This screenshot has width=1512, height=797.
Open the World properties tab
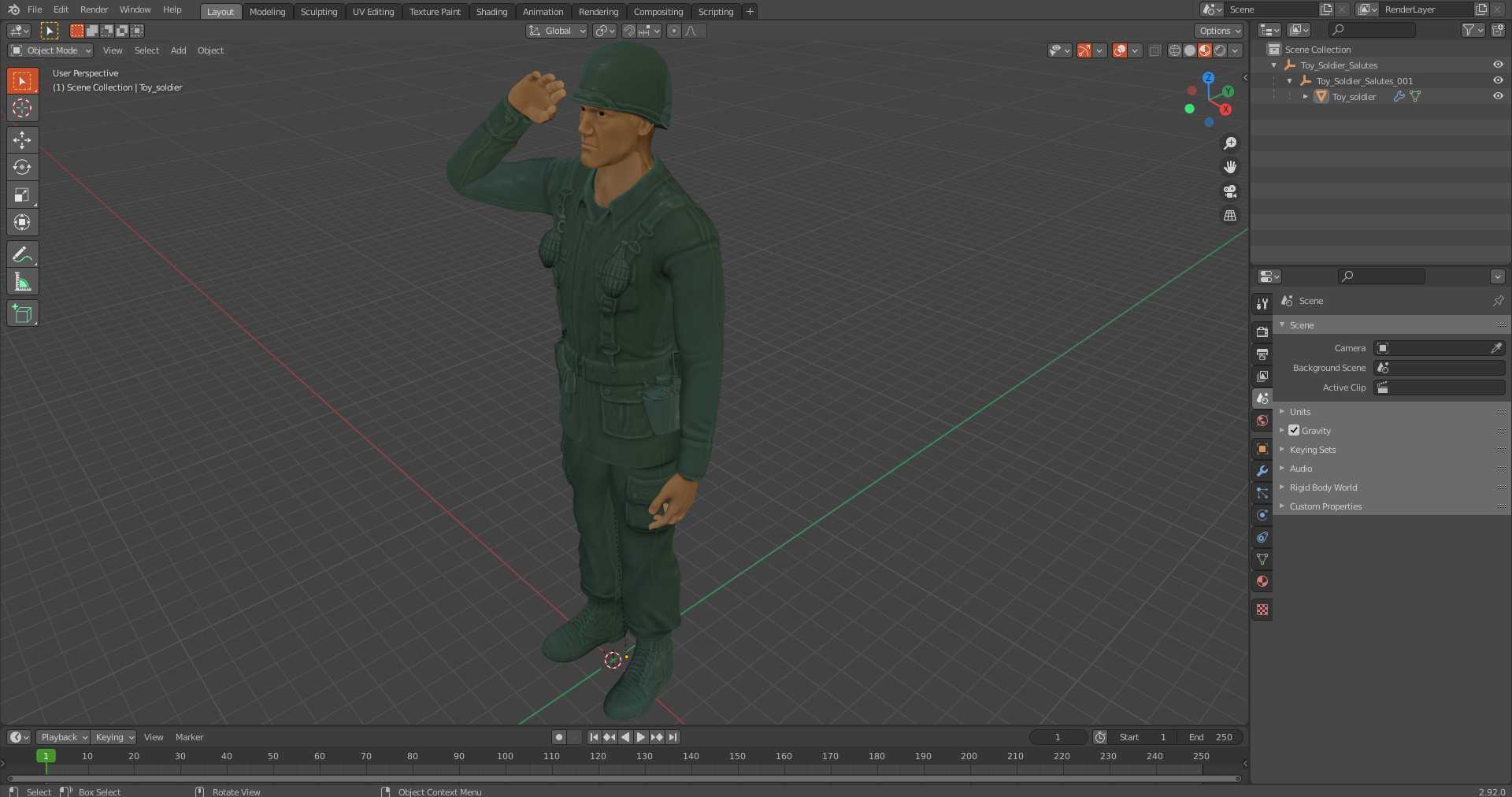pyautogui.click(x=1262, y=421)
